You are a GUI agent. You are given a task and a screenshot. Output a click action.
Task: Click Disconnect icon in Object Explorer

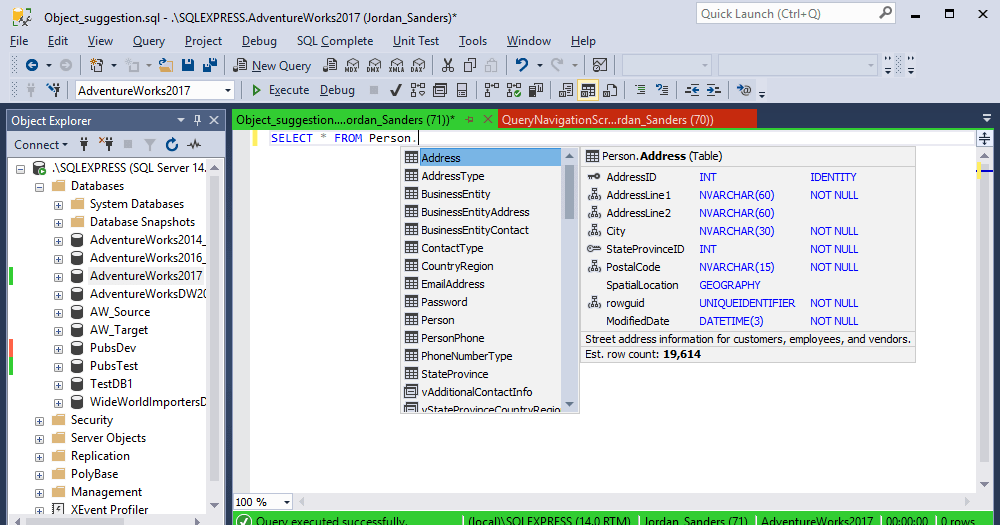(x=105, y=144)
